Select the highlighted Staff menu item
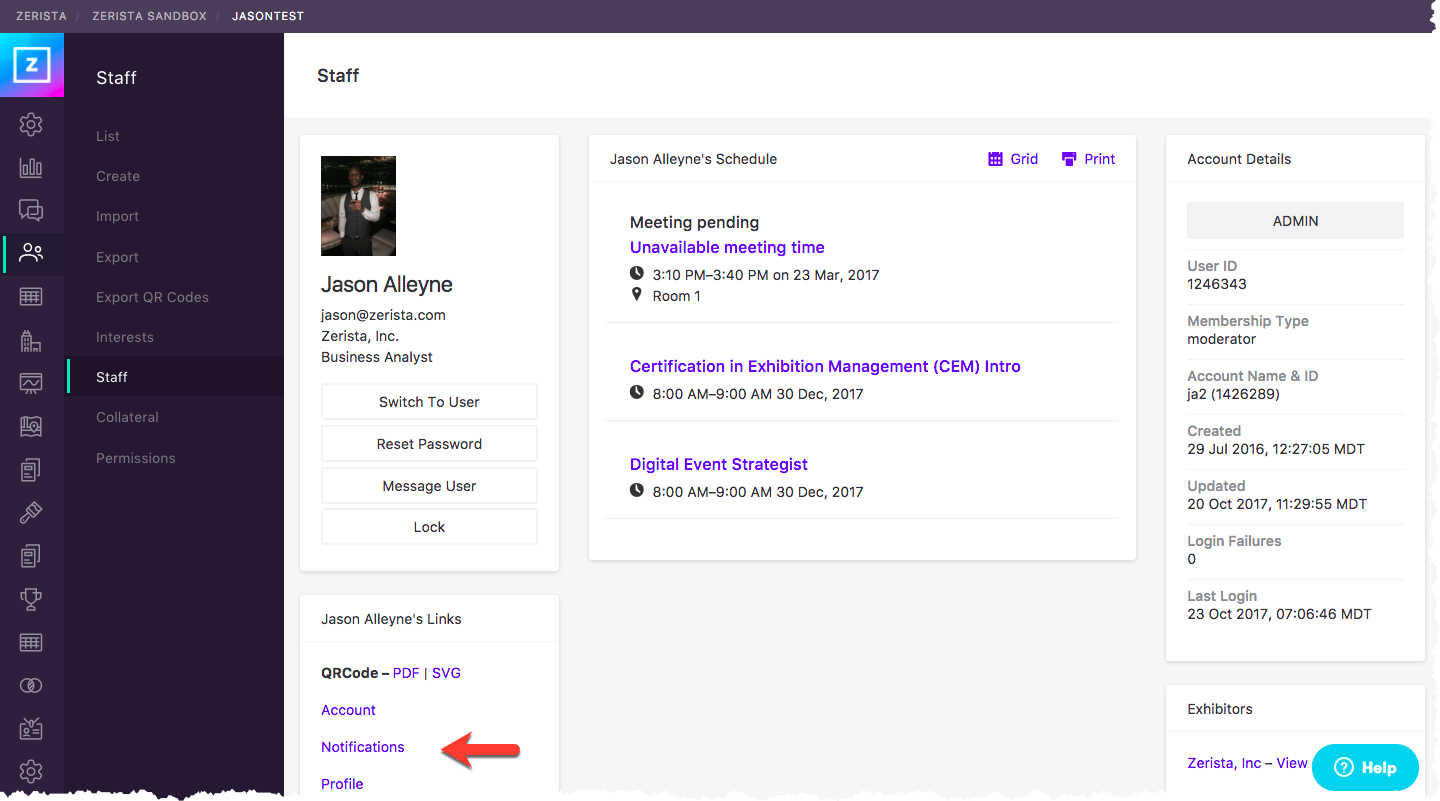The height and width of the screenshot is (801, 1440). coord(175,377)
